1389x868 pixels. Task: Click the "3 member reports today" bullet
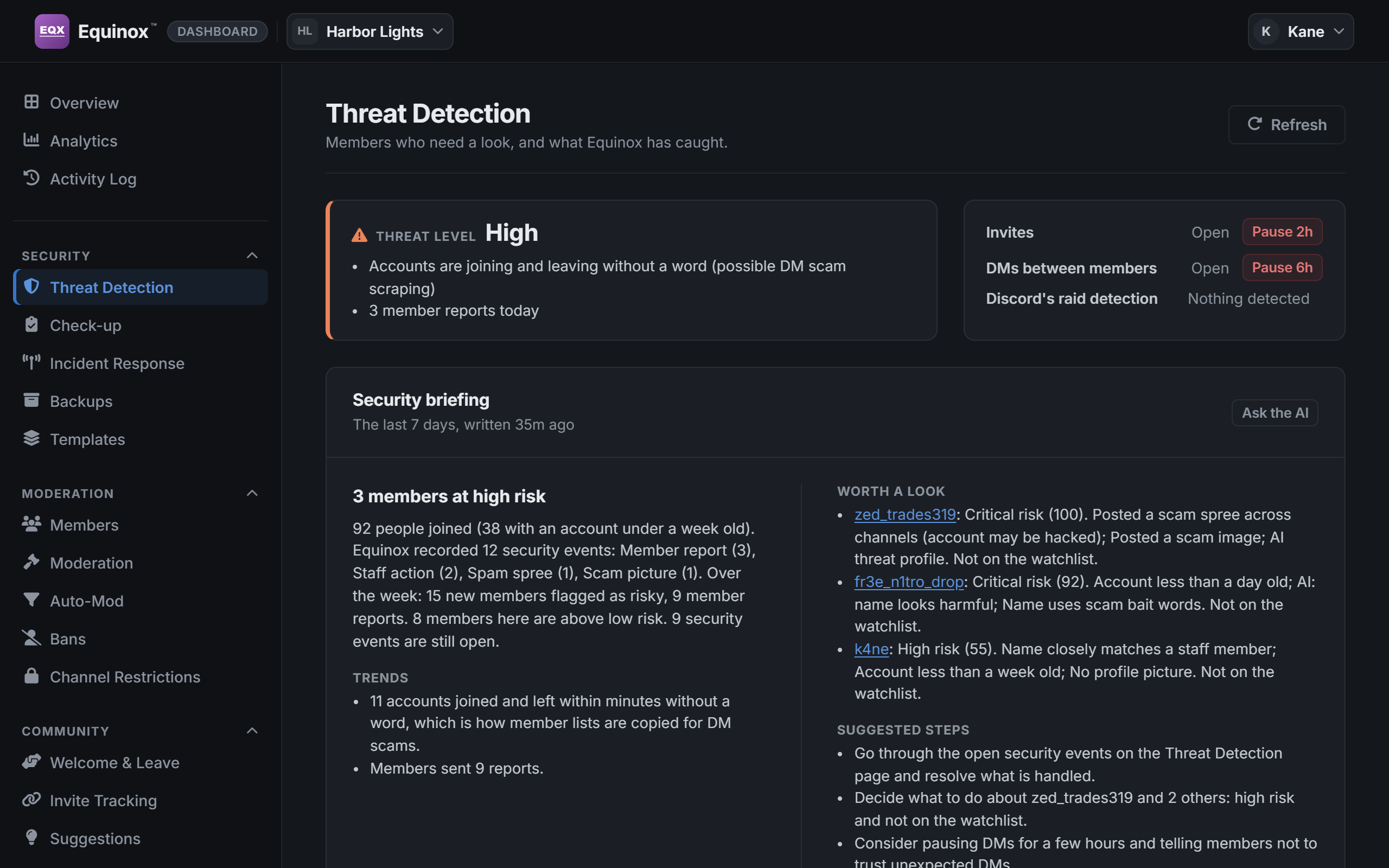click(454, 310)
